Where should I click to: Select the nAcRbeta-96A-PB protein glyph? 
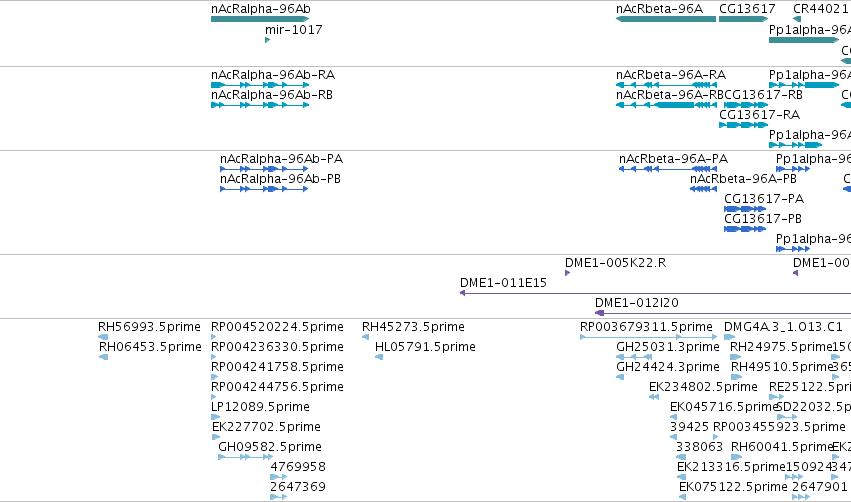pos(703,189)
